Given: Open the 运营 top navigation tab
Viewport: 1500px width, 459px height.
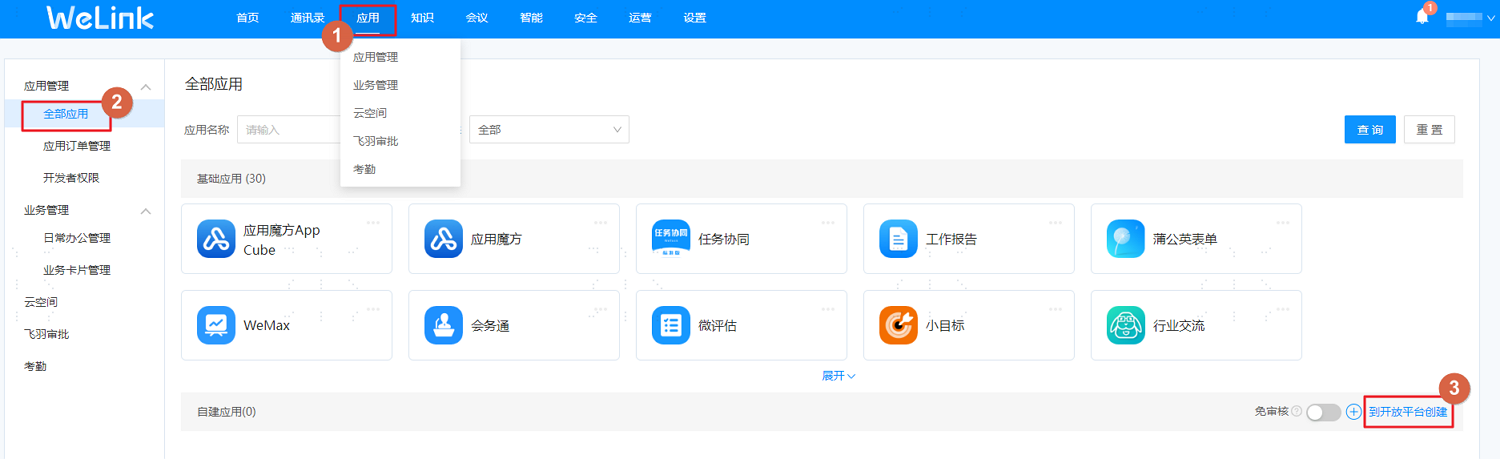Looking at the screenshot, I should pyautogui.click(x=640, y=18).
